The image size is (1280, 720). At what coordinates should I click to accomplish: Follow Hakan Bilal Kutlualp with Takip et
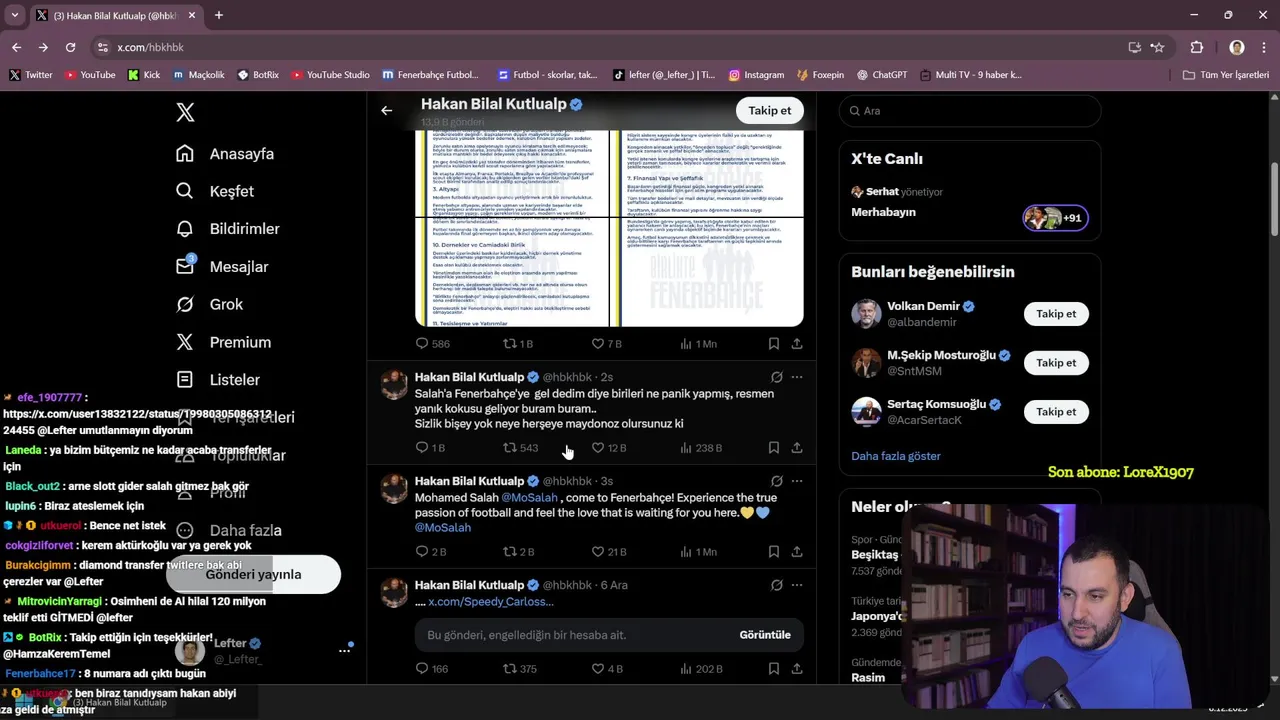point(770,111)
